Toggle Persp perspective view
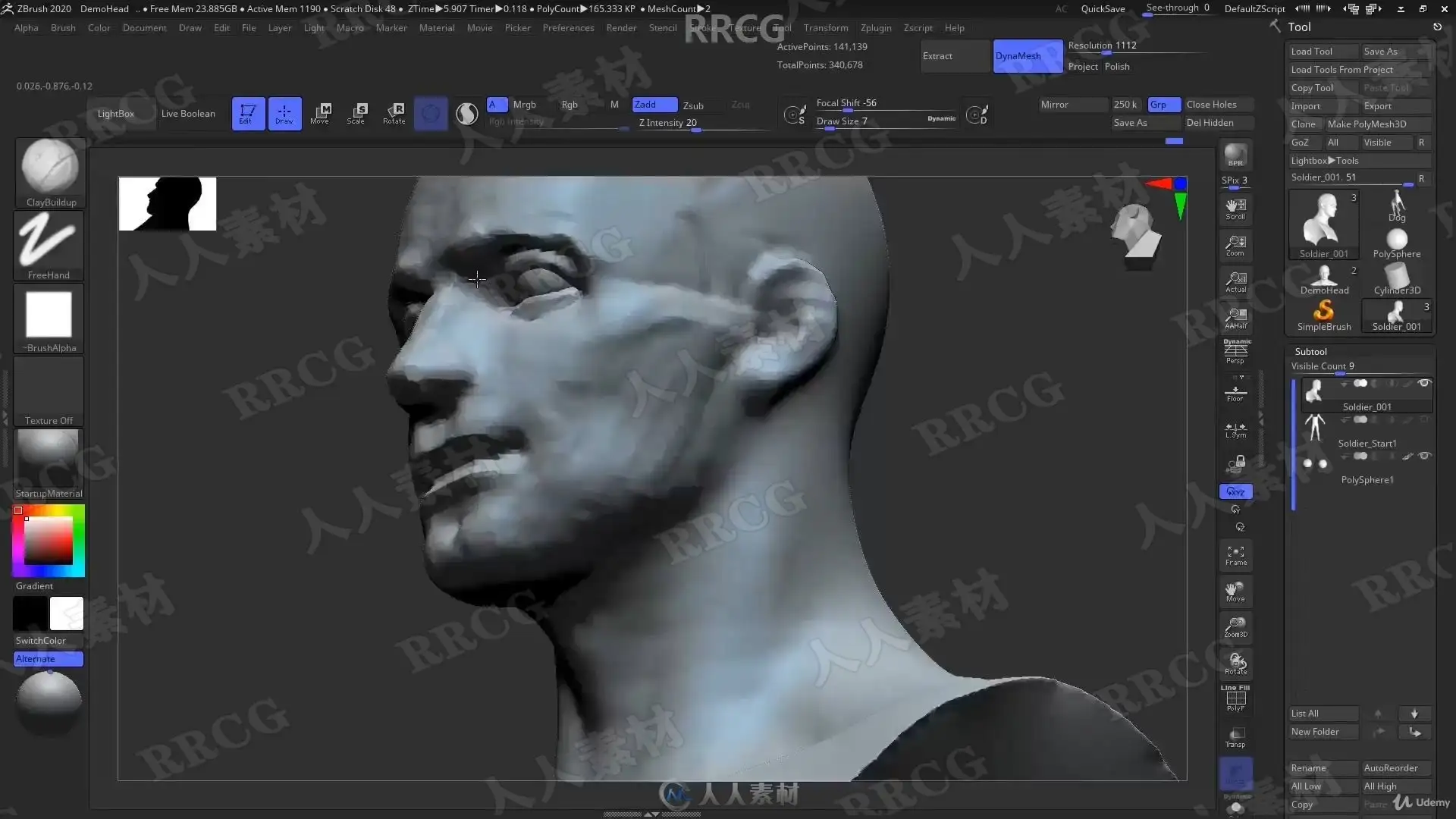This screenshot has width=1456, height=819. point(1235,351)
